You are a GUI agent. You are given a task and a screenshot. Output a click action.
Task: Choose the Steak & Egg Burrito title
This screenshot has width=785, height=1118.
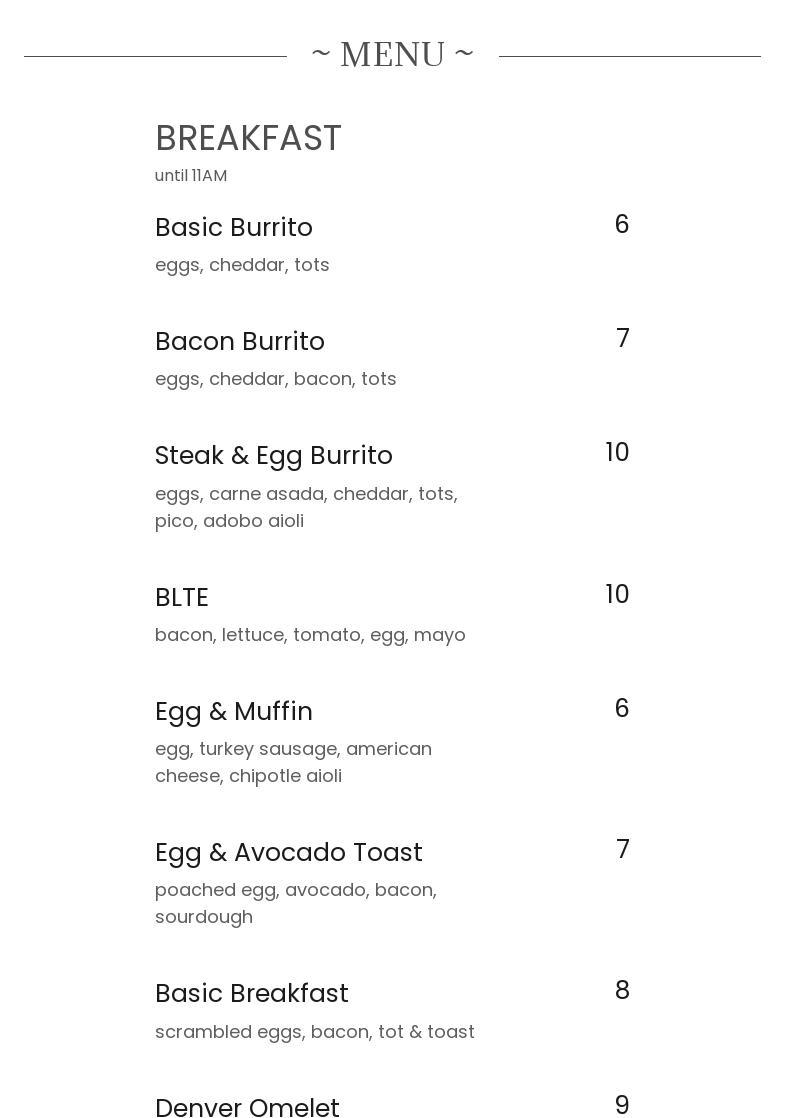click(x=274, y=456)
